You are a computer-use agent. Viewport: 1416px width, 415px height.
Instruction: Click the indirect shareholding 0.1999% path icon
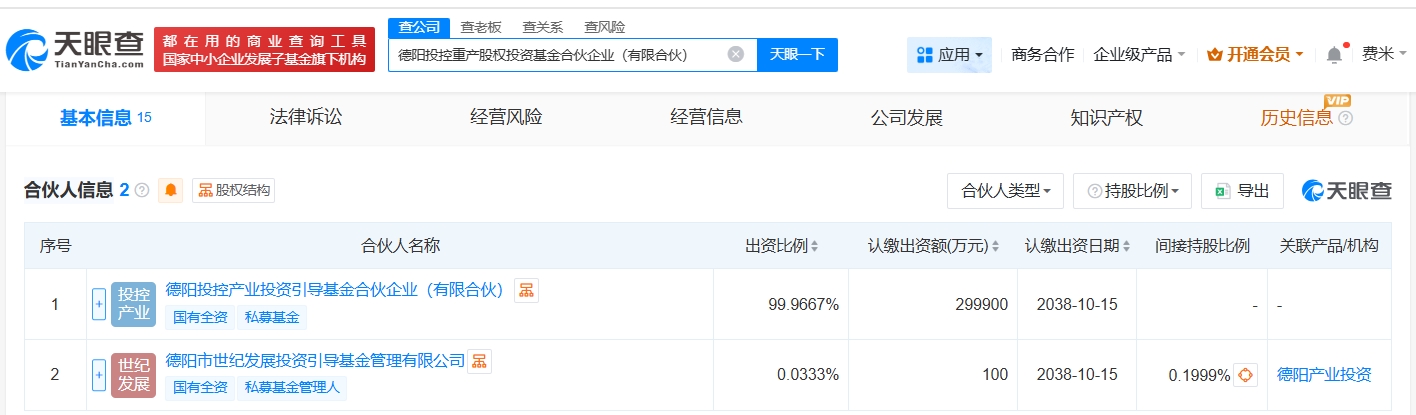point(1245,375)
